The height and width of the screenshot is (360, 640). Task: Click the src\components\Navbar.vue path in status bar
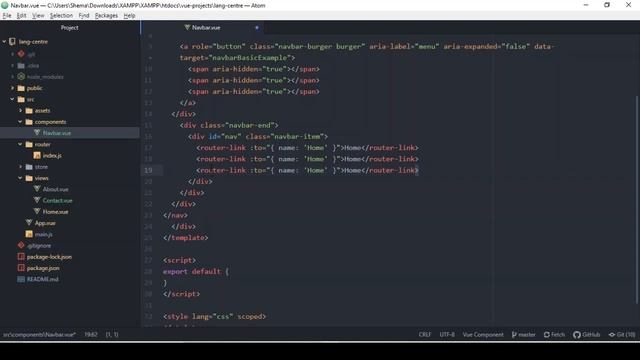coord(39,334)
